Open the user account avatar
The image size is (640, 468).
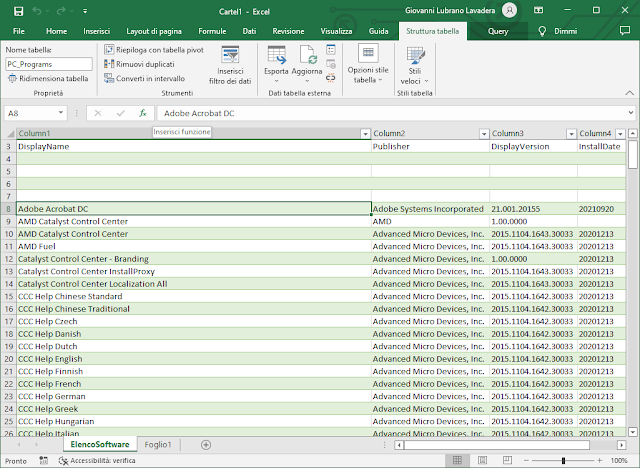[509, 10]
